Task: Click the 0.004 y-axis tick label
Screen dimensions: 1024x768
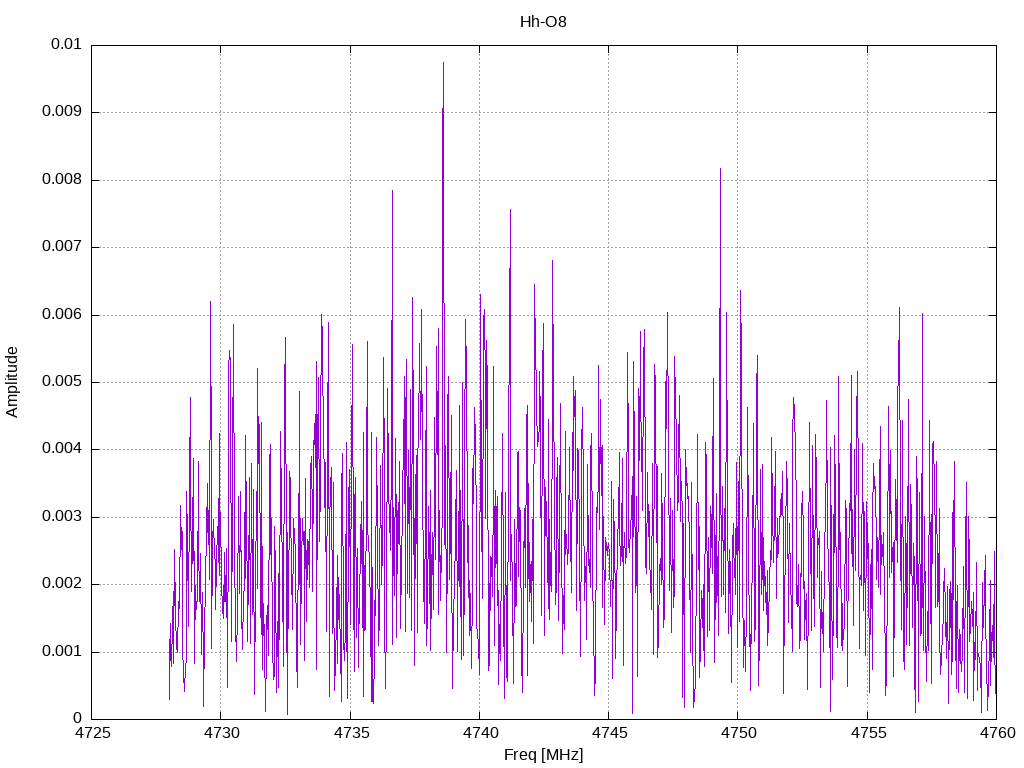Action: (62, 449)
